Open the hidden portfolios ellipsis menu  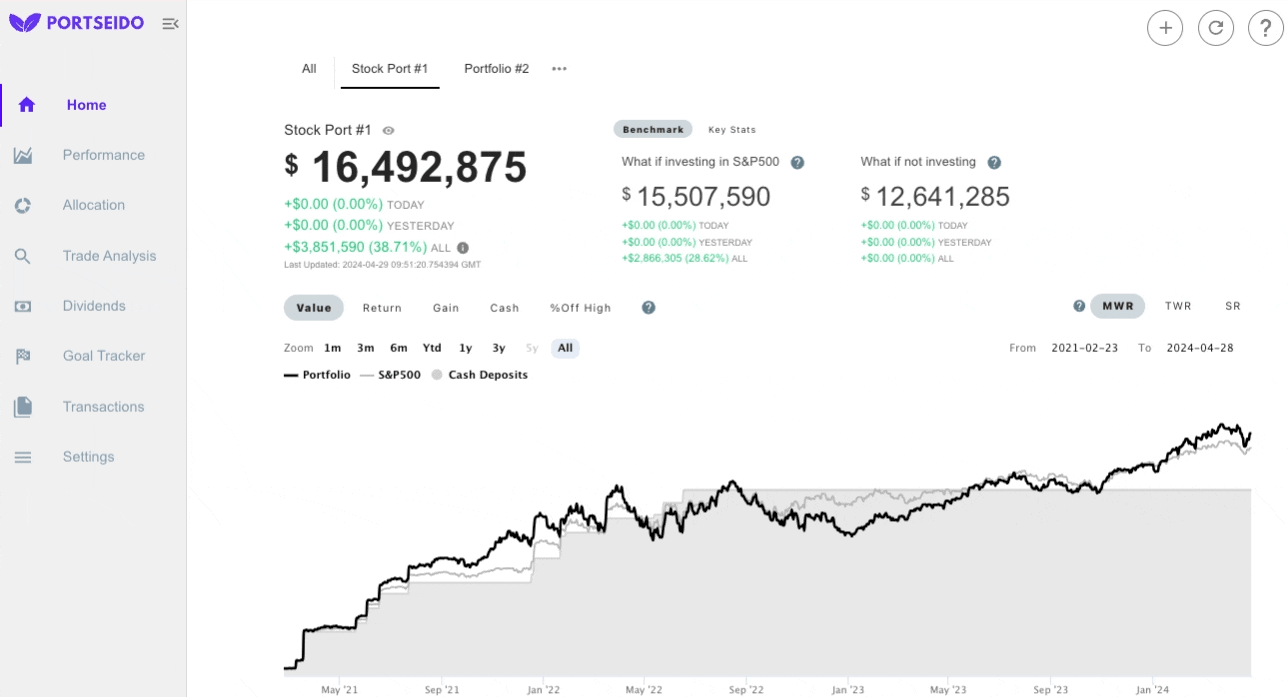coord(558,68)
